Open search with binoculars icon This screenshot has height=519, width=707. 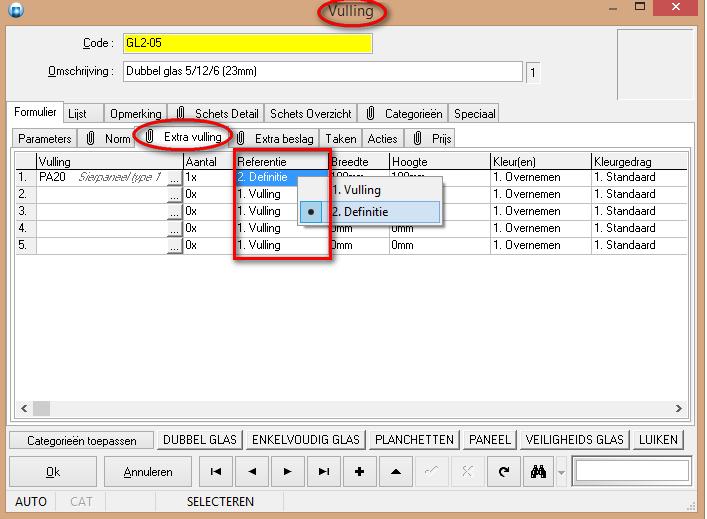538,472
